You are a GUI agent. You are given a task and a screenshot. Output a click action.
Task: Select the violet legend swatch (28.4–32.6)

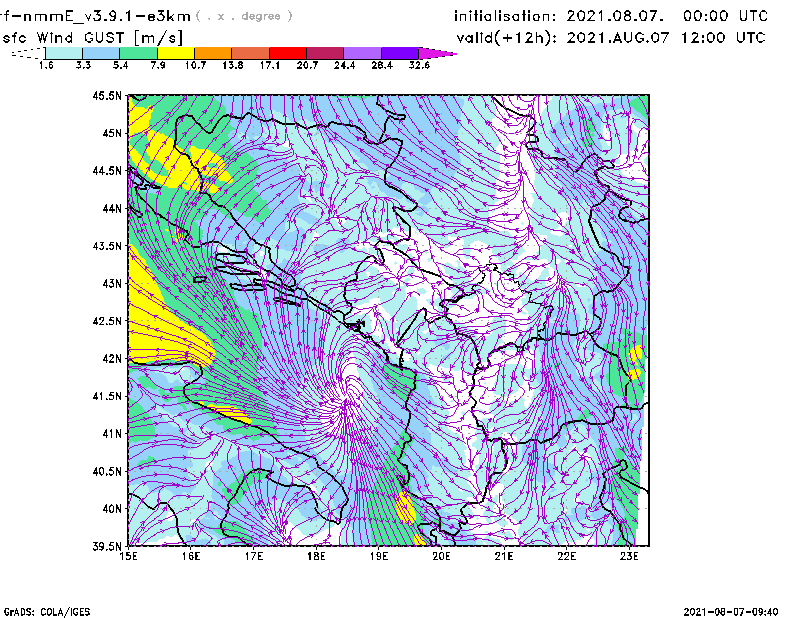point(400,53)
